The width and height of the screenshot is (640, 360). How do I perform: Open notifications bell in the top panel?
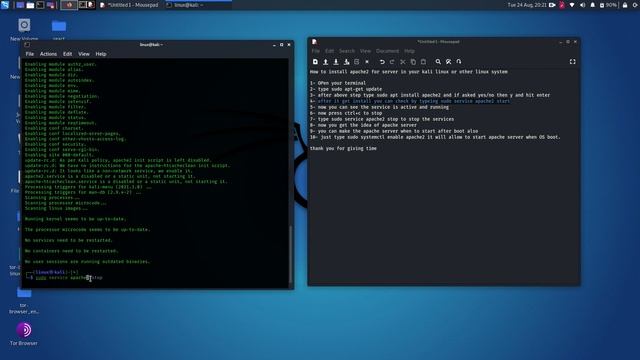(593, 5)
